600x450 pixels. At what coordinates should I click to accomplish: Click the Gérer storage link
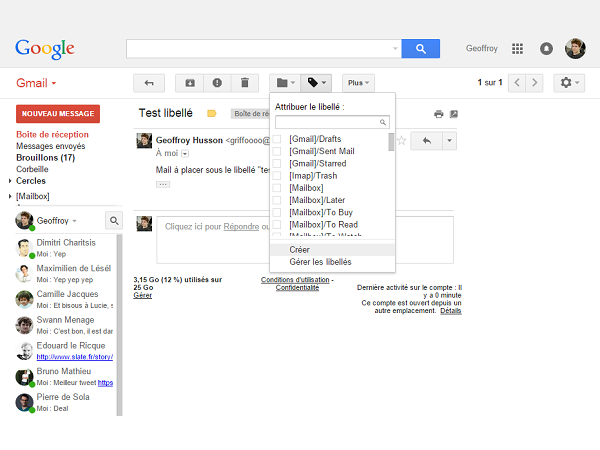pos(143,295)
